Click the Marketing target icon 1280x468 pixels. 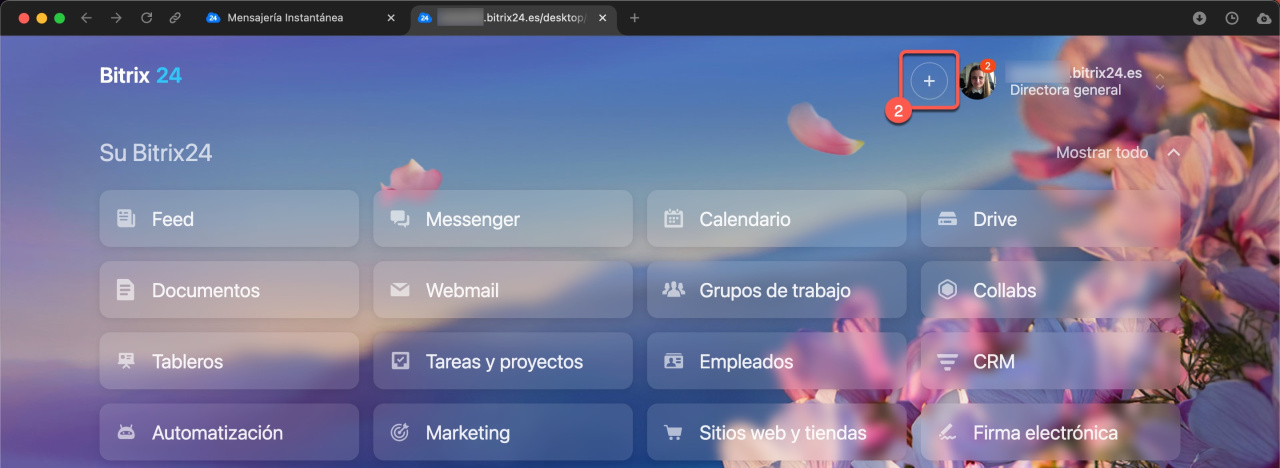(x=400, y=433)
